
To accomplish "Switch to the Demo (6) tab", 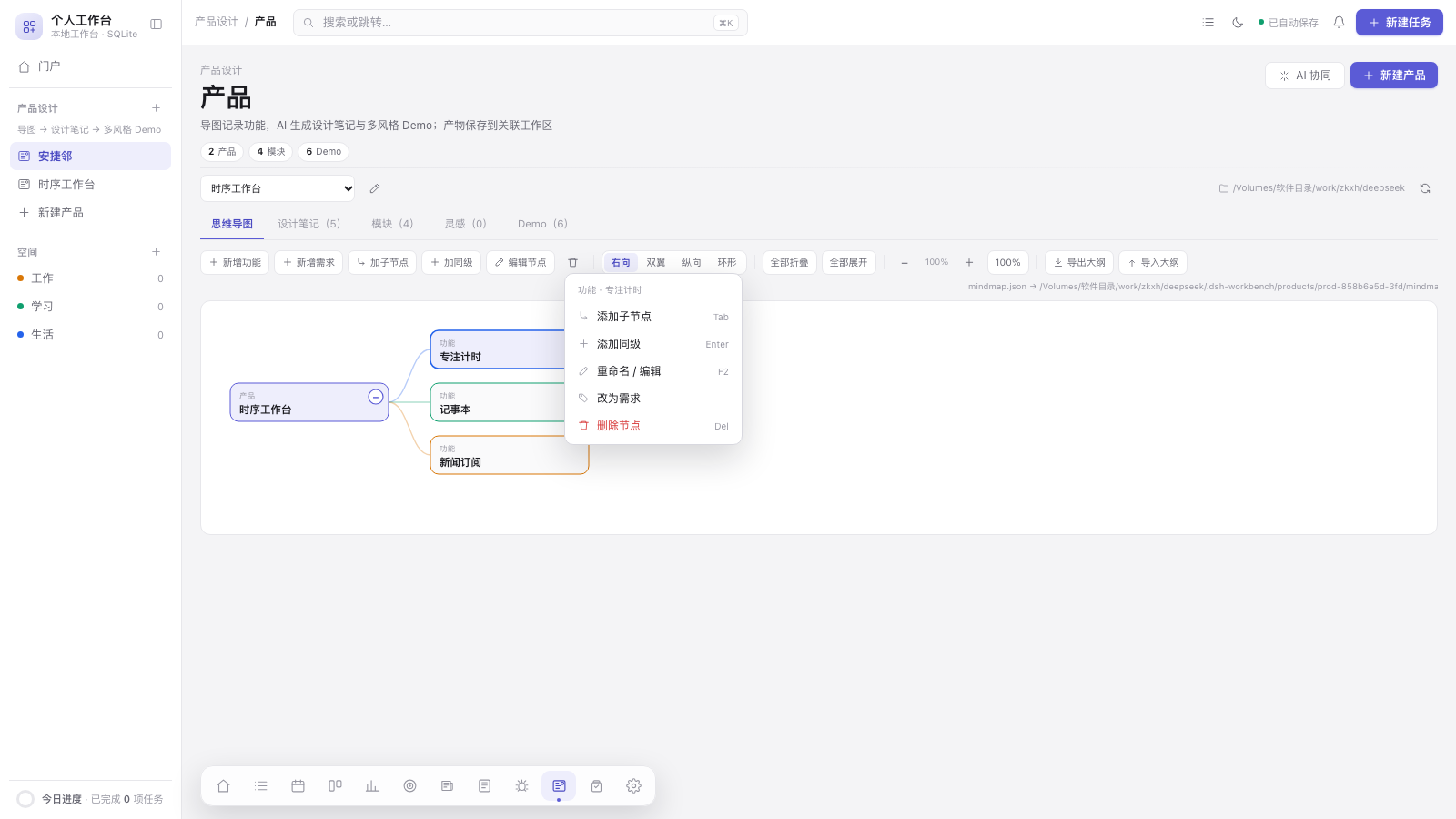I will (542, 224).
